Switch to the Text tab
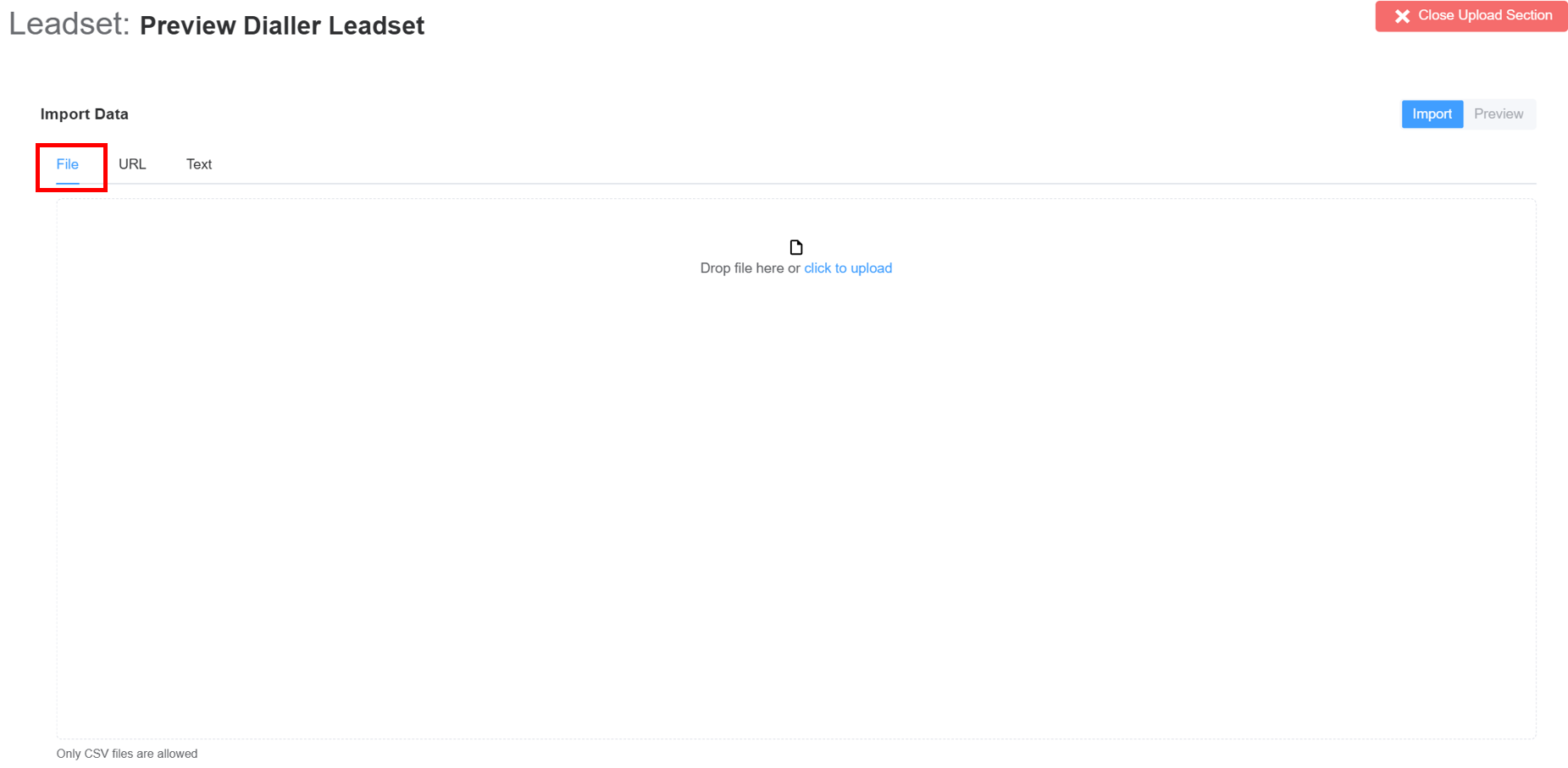Viewport: 1568px width, 768px height. 199,164
